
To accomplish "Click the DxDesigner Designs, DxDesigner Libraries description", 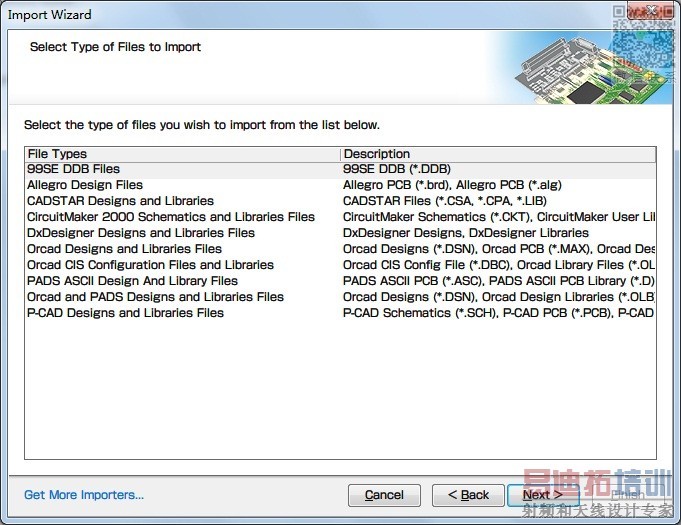I will (466, 233).
